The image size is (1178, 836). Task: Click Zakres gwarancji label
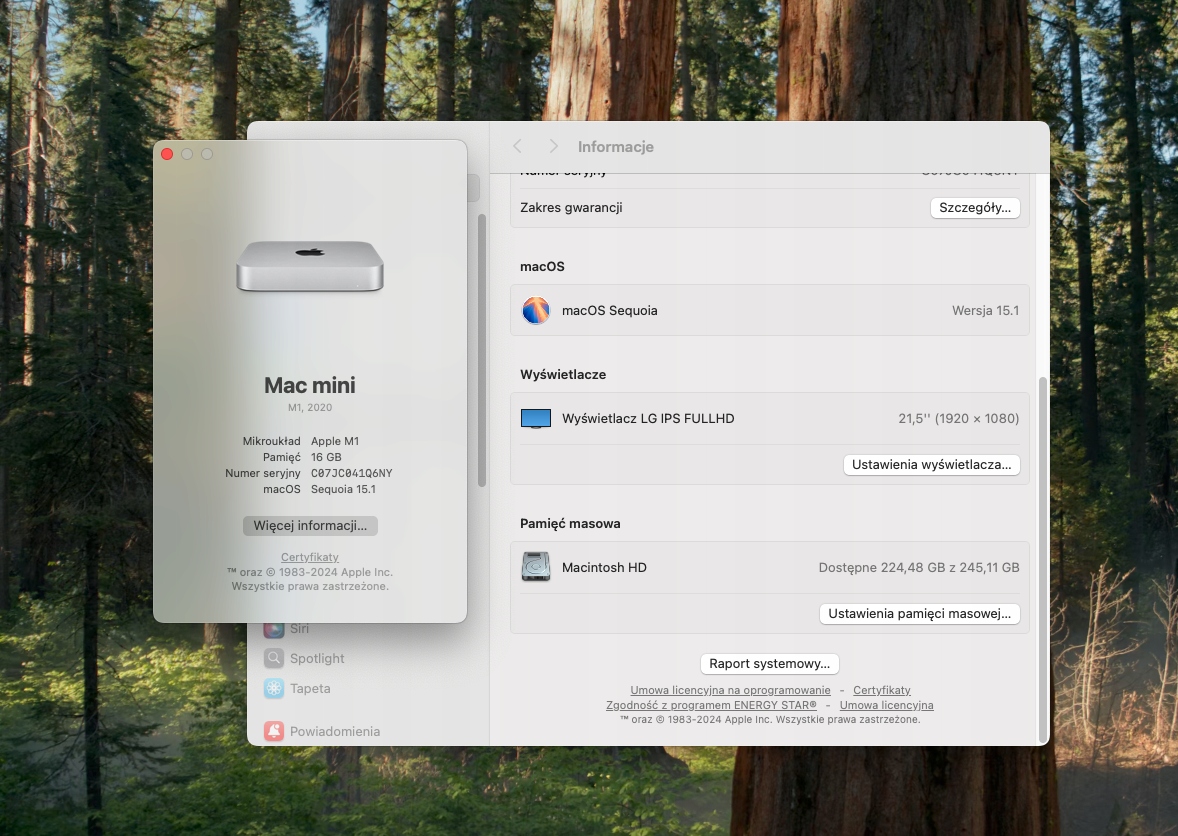(571, 207)
